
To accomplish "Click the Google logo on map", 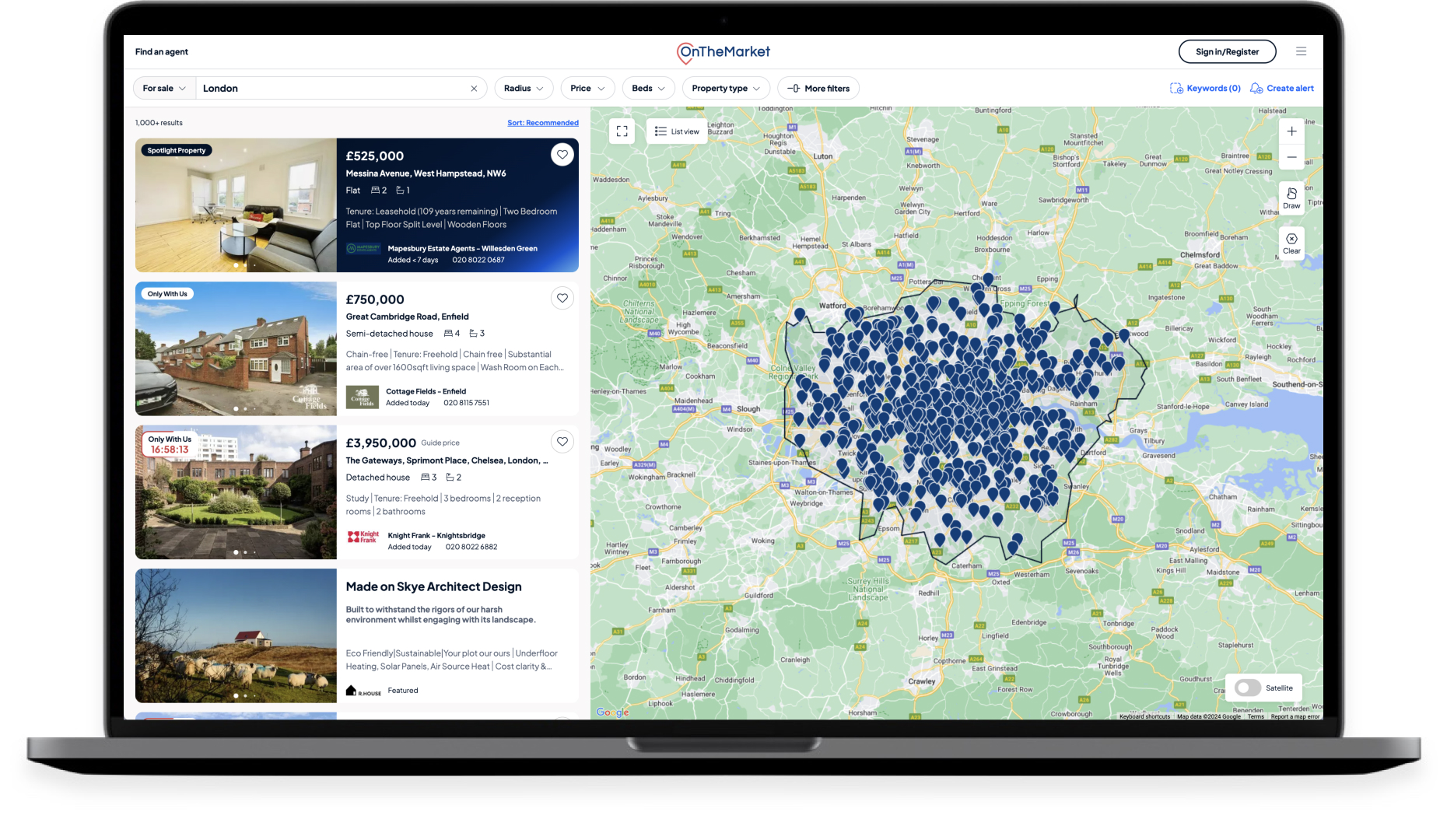I will click(x=612, y=712).
